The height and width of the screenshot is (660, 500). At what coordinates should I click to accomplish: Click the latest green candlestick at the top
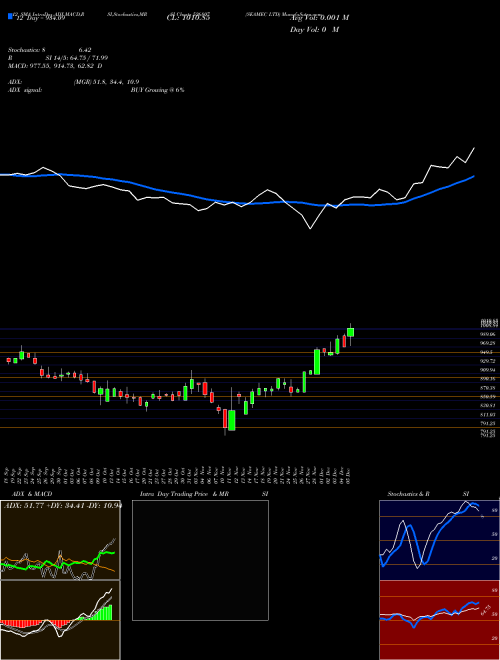click(x=350, y=332)
